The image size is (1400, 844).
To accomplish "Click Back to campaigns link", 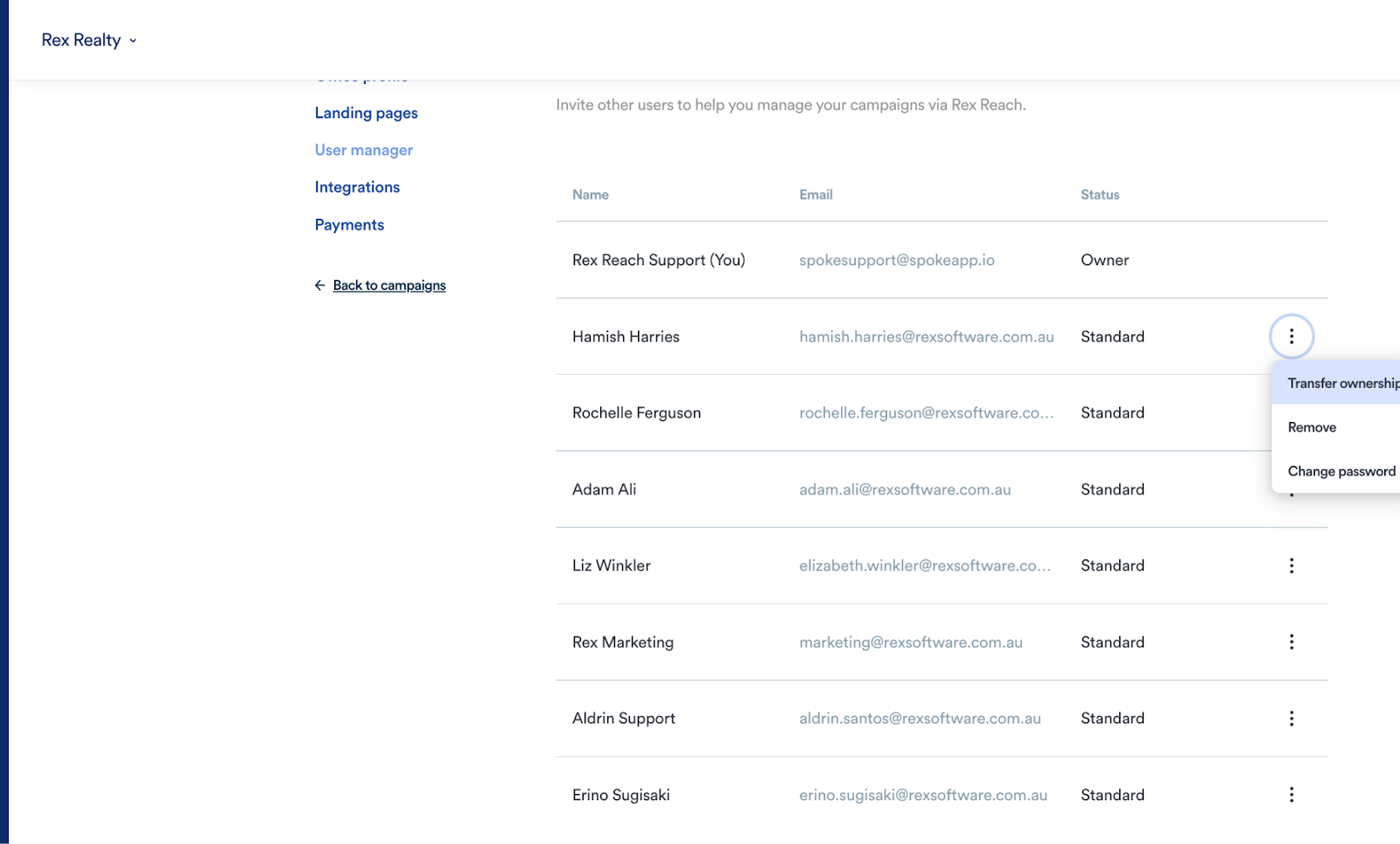I will [x=389, y=285].
